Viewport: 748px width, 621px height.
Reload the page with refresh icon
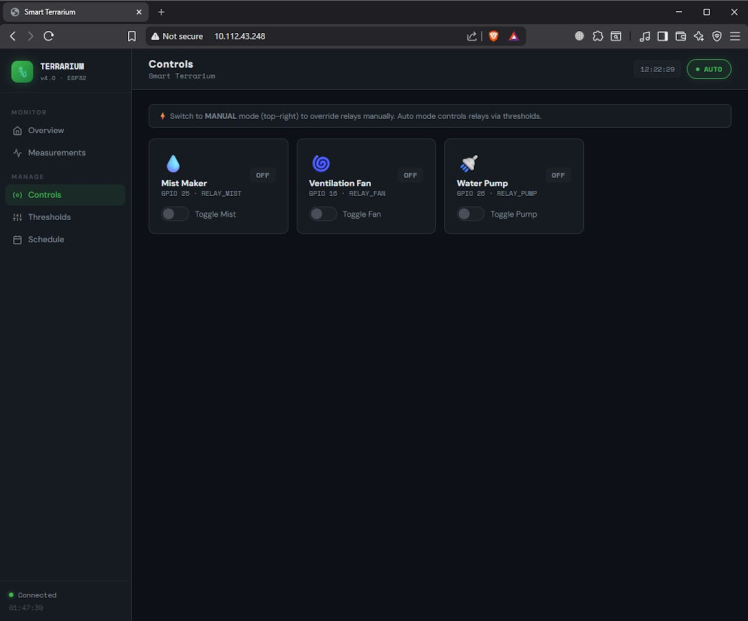pos(48,36)
